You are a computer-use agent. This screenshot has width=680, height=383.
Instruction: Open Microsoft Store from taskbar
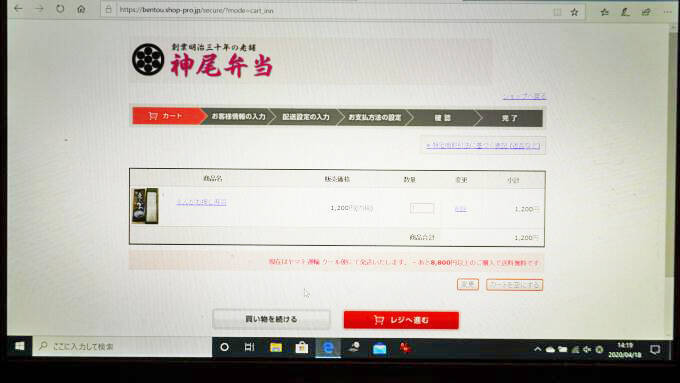coord(301,348)
